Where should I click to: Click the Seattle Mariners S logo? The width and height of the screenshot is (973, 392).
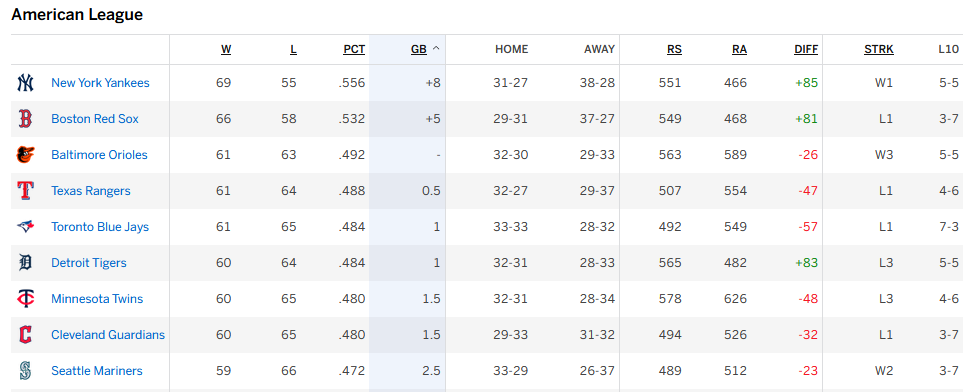(25, 370)
